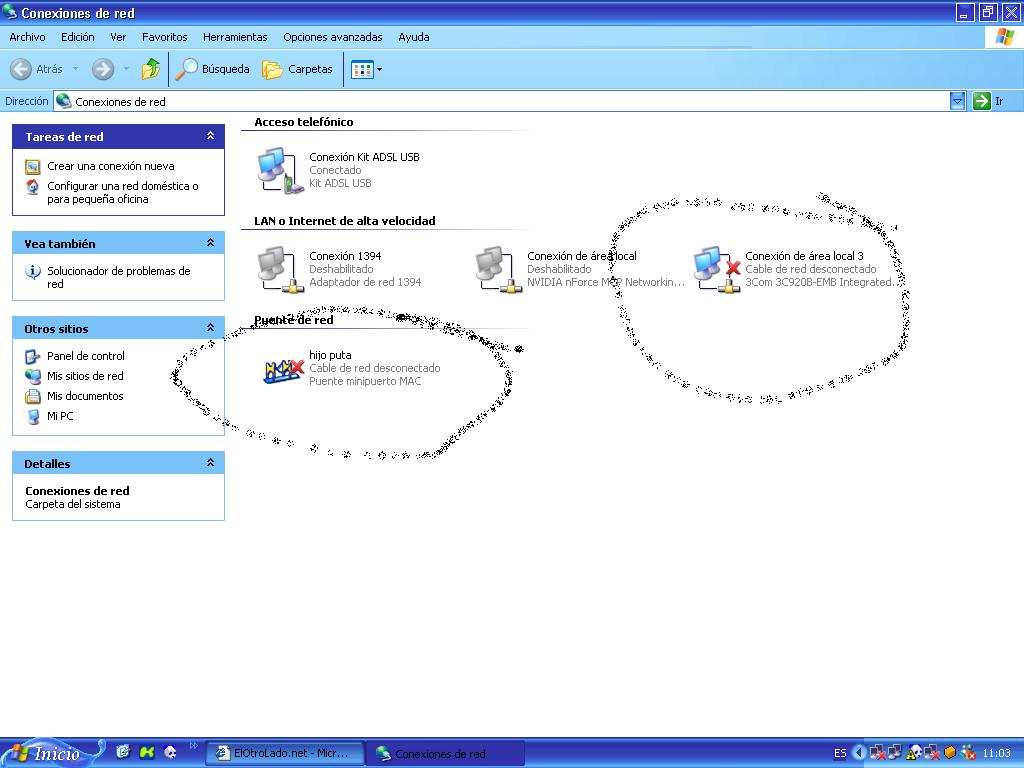This screenshot has width=1024, height=768.
Task: Collapse the Tareas de red panel
Action: (210, 136)
